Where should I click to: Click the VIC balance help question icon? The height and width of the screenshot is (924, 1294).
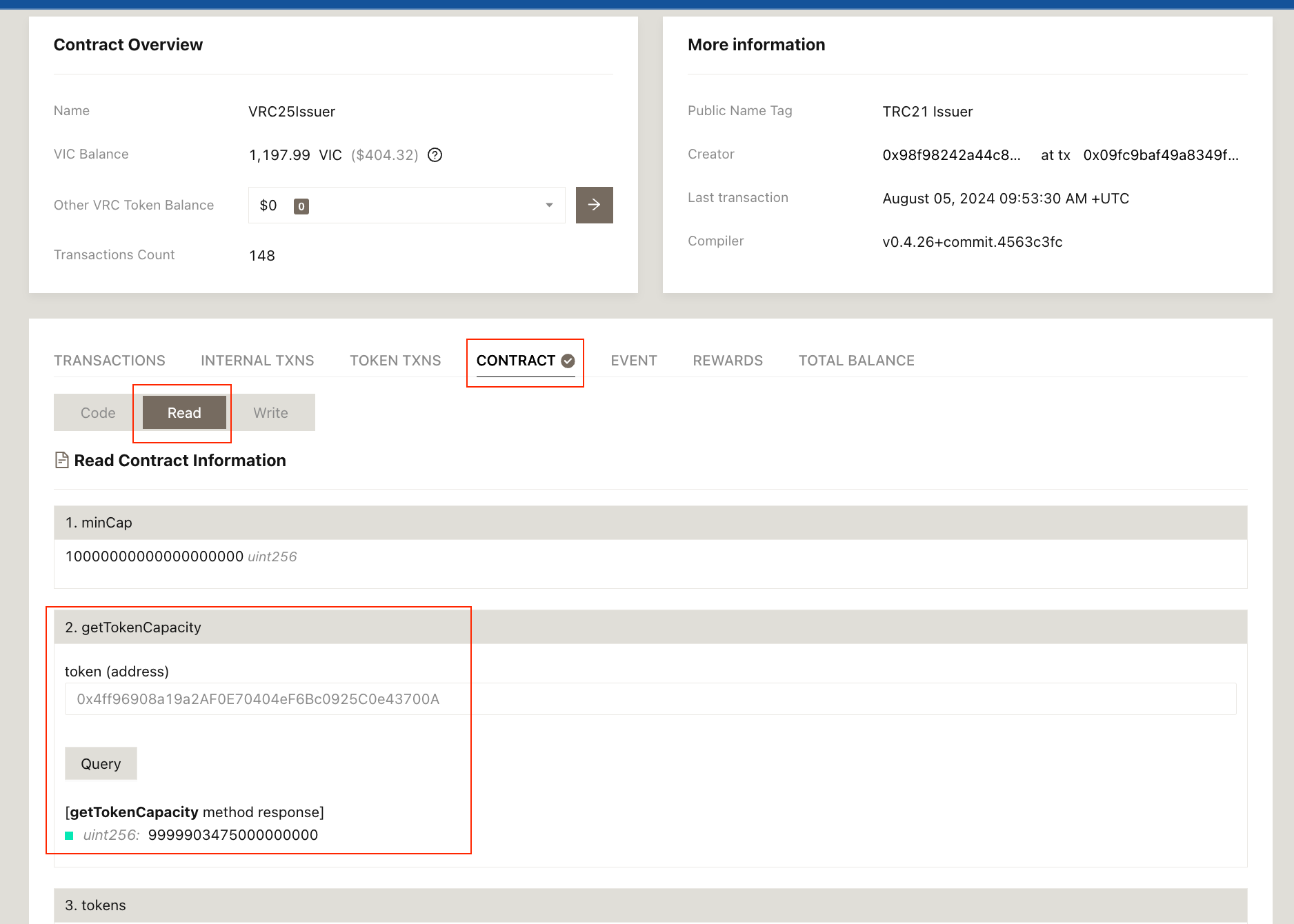(435, 155)
